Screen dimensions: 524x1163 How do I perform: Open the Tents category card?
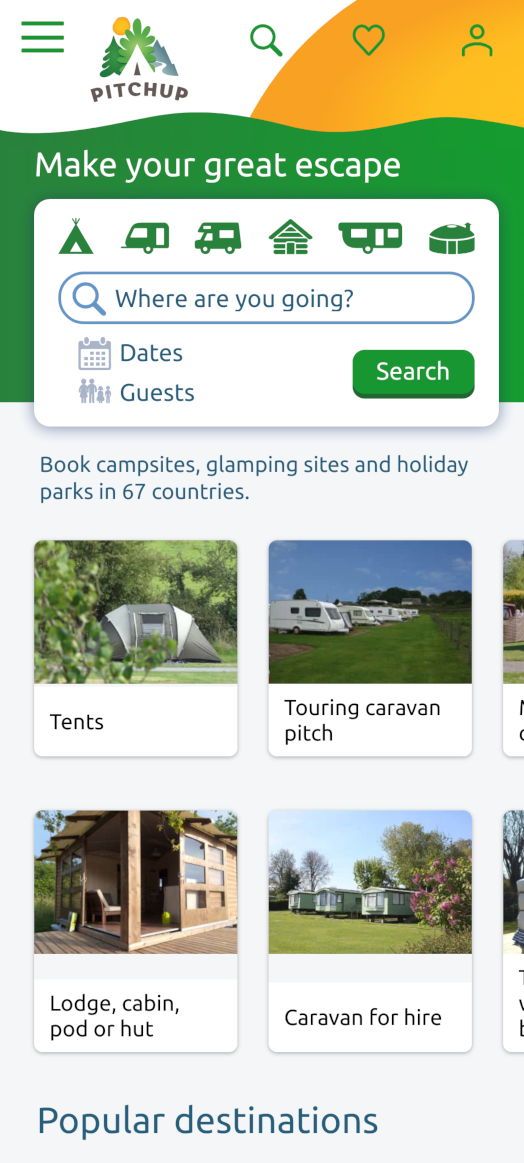pos(136,648)
